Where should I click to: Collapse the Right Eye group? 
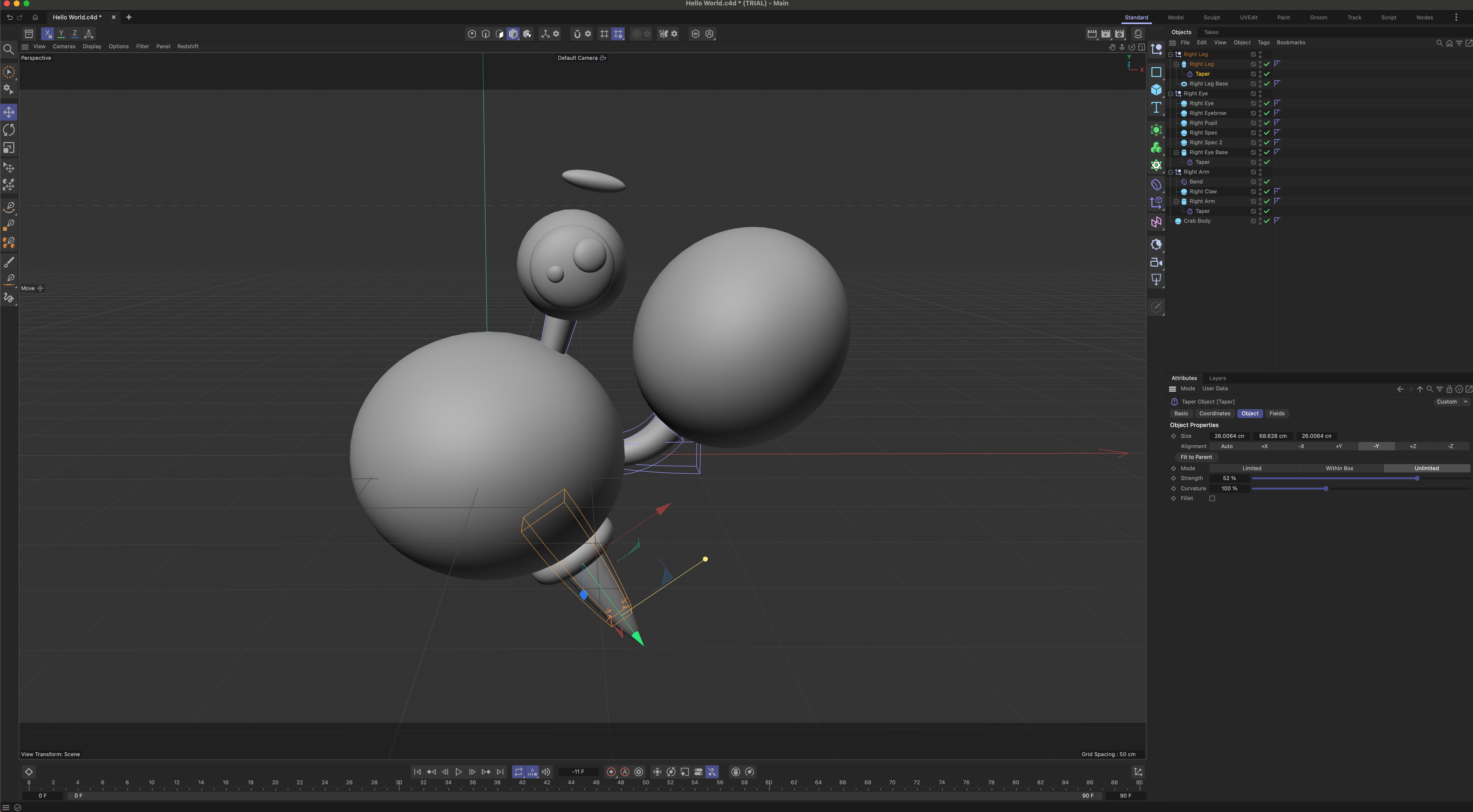[1171, 94]
